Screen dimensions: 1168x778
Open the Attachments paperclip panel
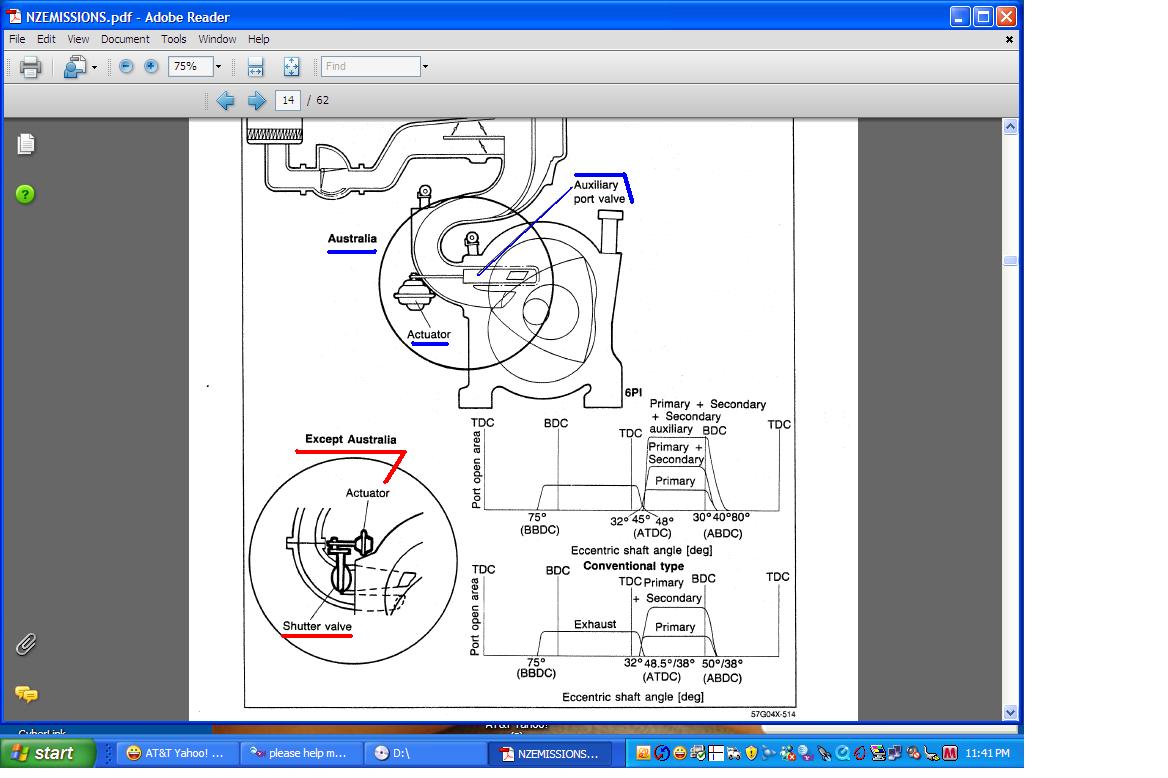click(x=26, y=644)
